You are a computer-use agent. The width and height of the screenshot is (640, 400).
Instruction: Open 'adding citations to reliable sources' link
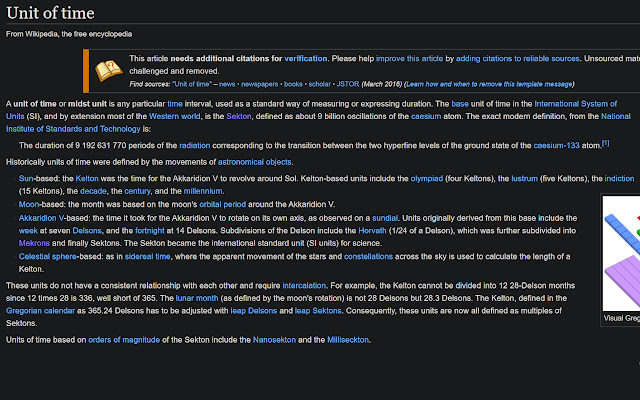tap(517, 58)
